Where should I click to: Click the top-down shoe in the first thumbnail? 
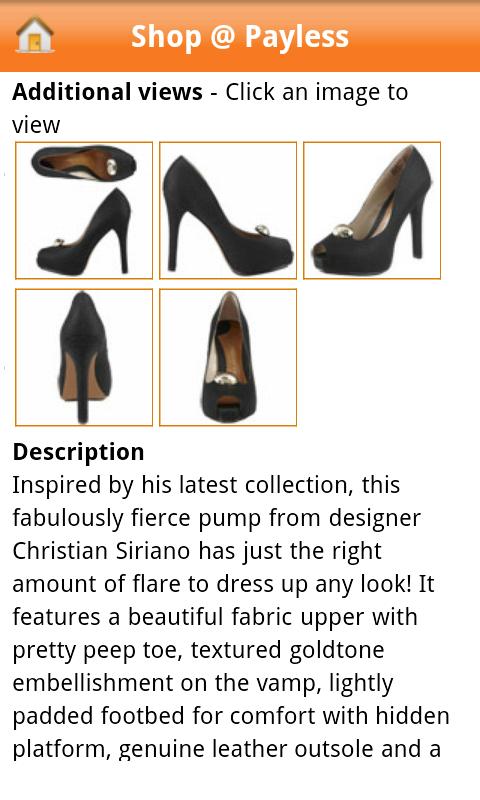(x=84, y=163)
